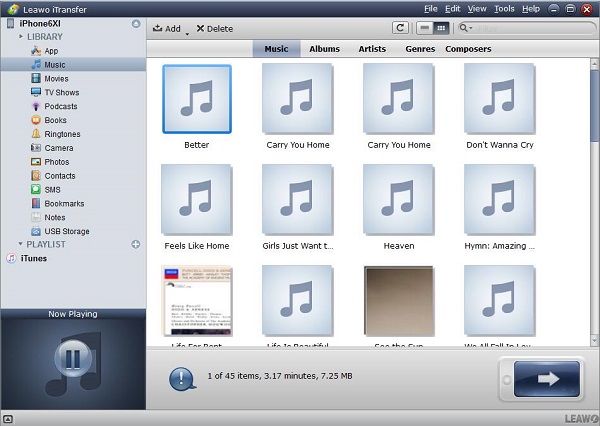Open the Podcasts category
The image size is (600, 426).
point(60,106)
